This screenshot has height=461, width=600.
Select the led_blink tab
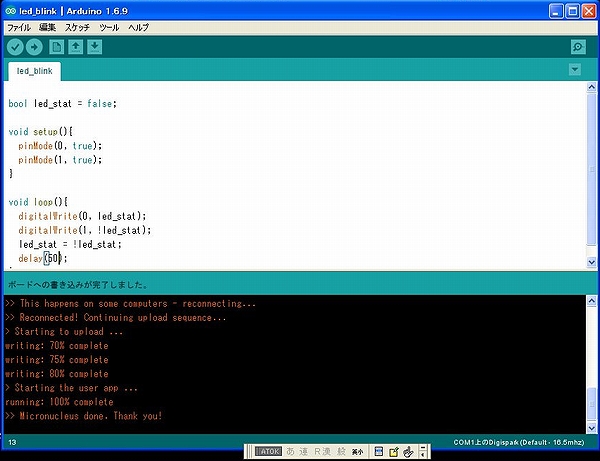34,71
